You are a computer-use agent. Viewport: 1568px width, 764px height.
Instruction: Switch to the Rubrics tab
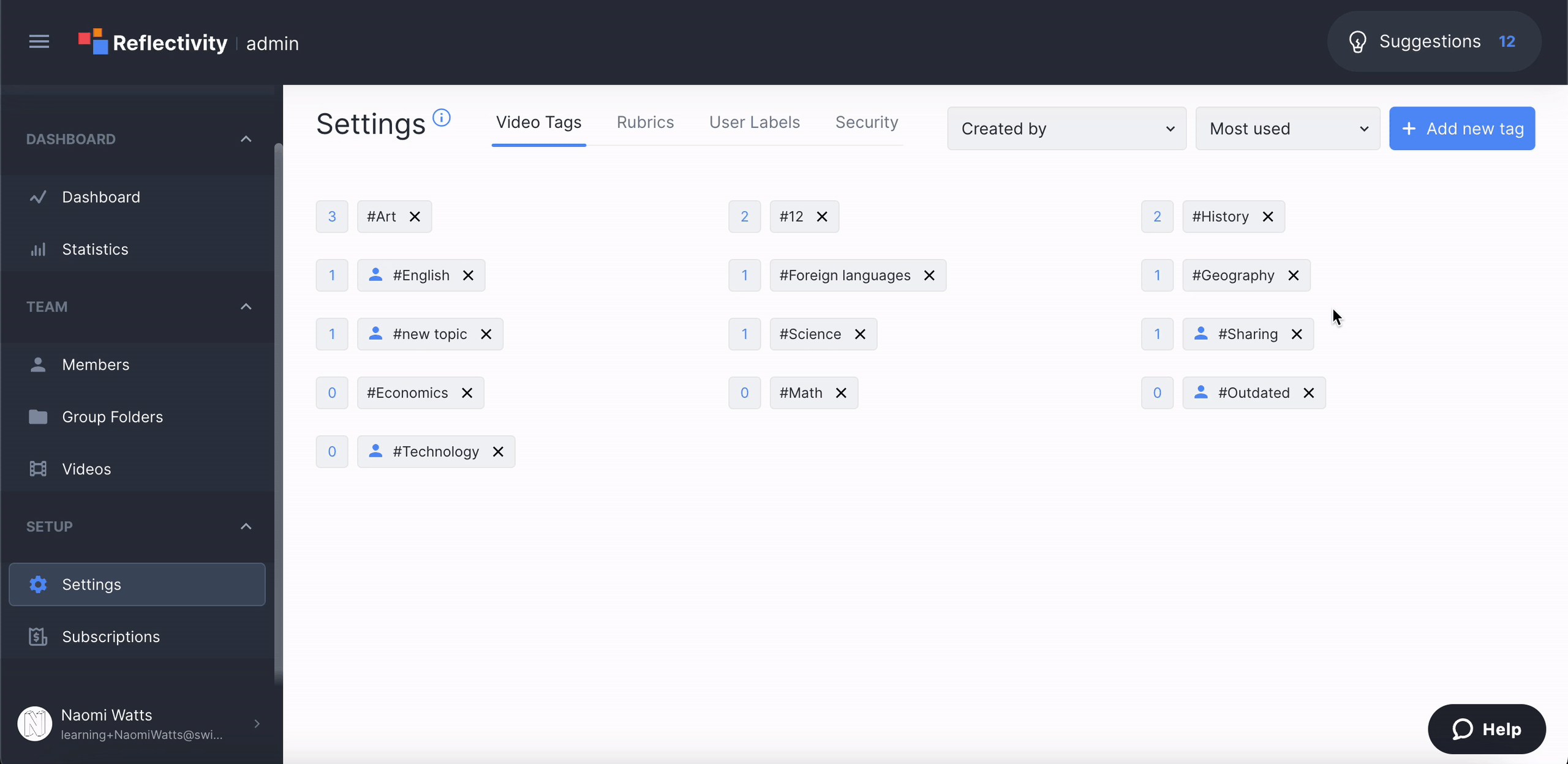(x=645, y=122)
